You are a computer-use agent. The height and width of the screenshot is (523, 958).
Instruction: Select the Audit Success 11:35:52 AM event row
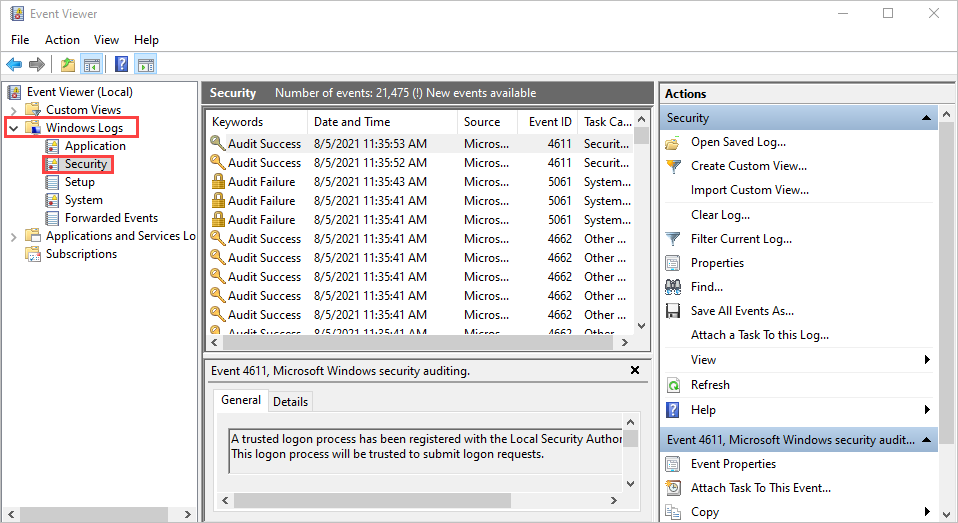coord(420,163)
